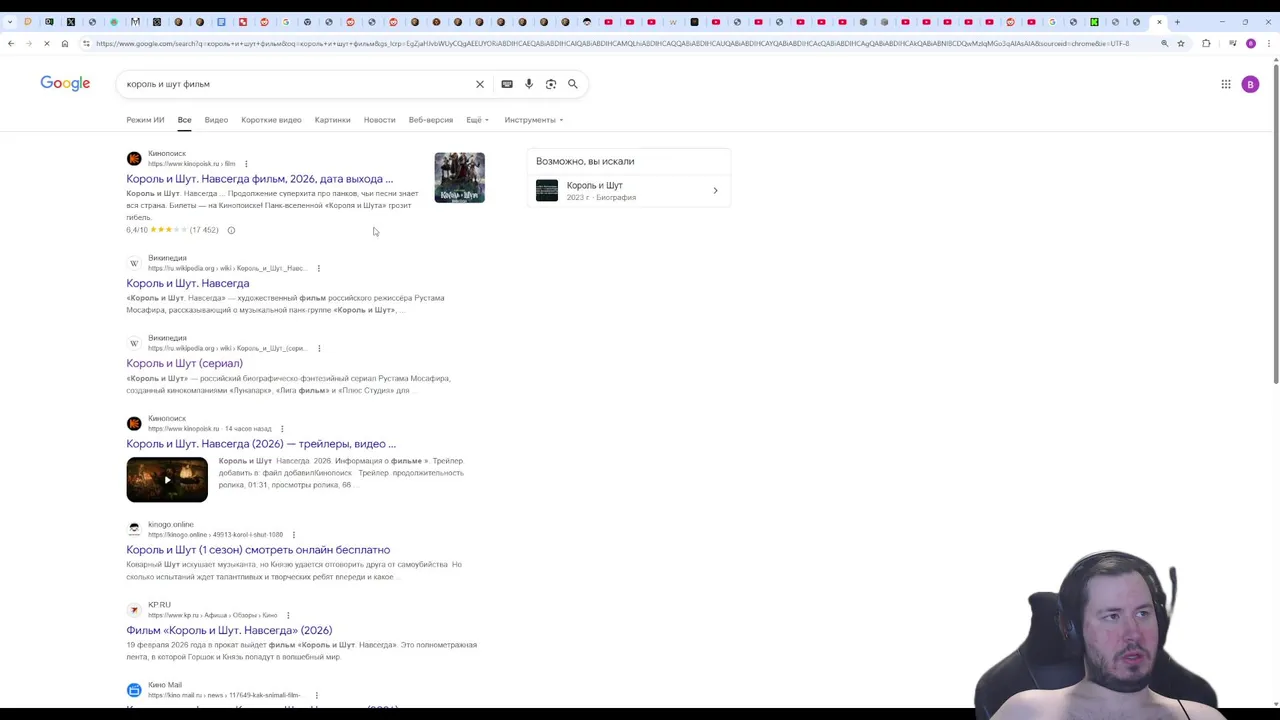Open the Google apps grid
Screen dimensions: 1280x720
[1226, 84]
